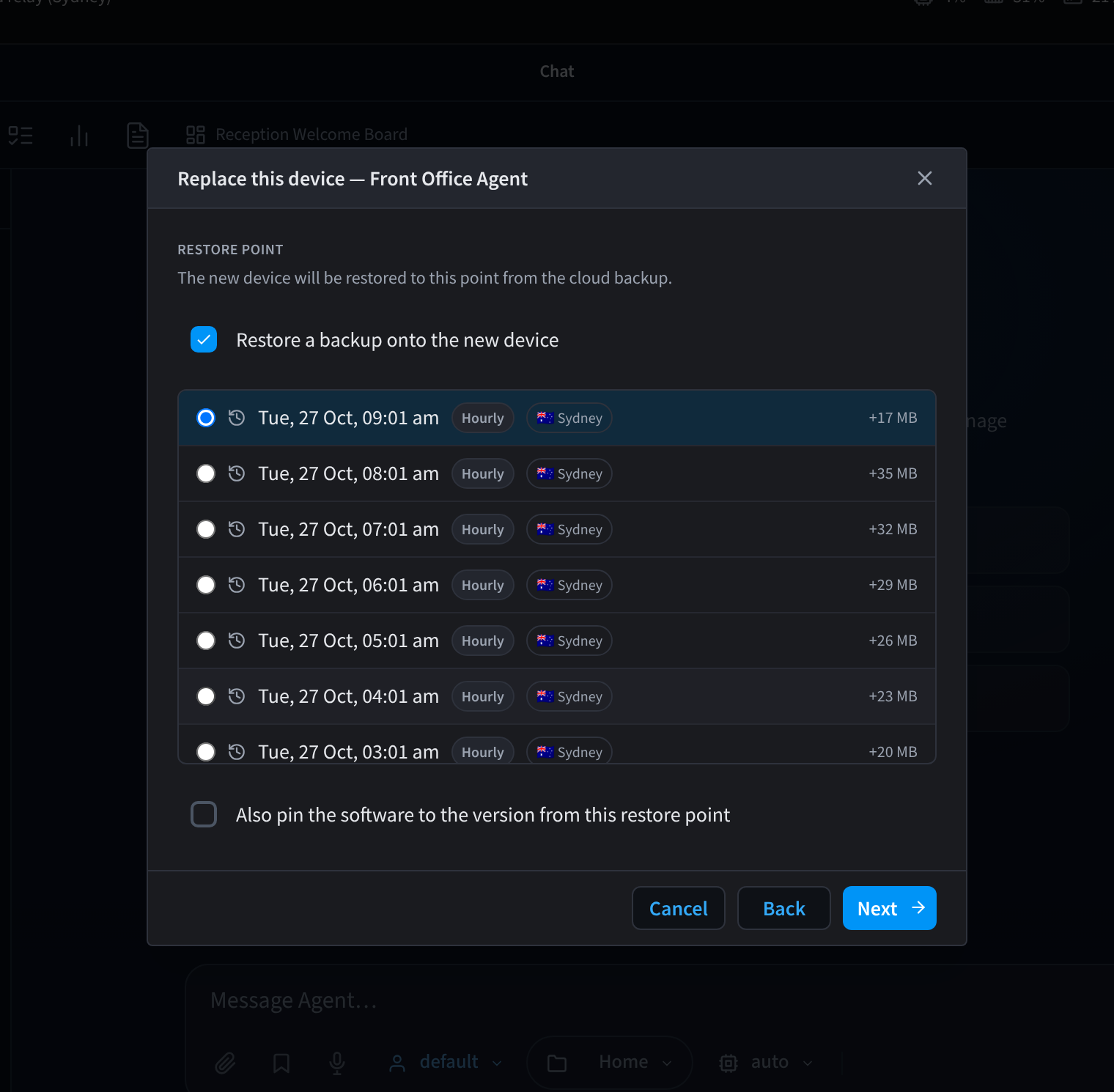Click history icon in 09:01 am row

pos(236,418)
